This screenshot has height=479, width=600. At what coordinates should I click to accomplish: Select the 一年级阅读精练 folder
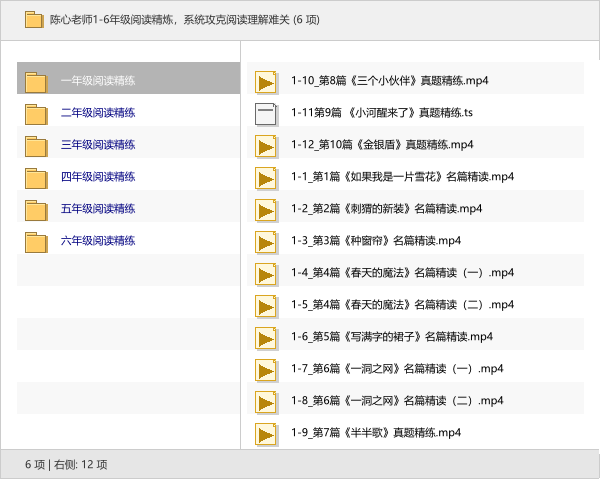98,81
